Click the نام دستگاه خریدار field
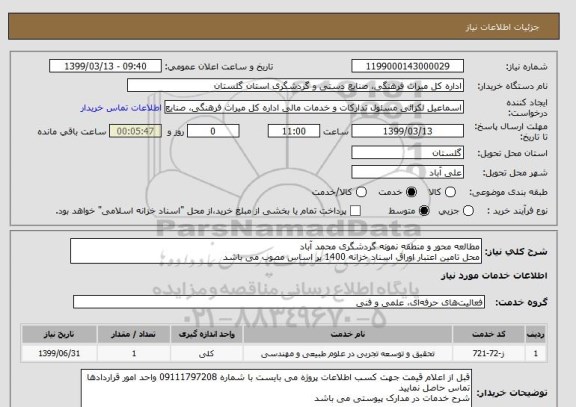 295,86
